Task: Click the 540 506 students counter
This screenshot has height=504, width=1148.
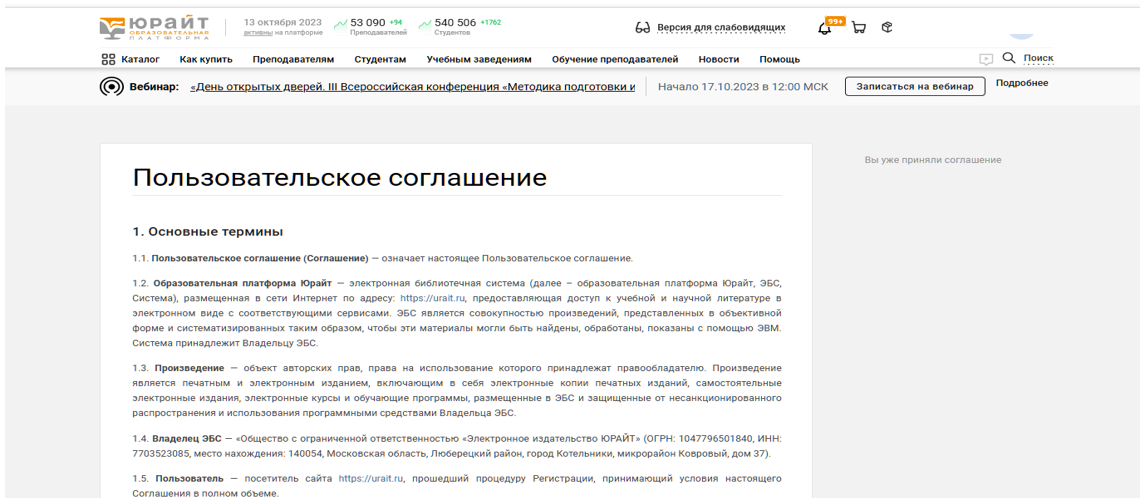Action: 455,22
